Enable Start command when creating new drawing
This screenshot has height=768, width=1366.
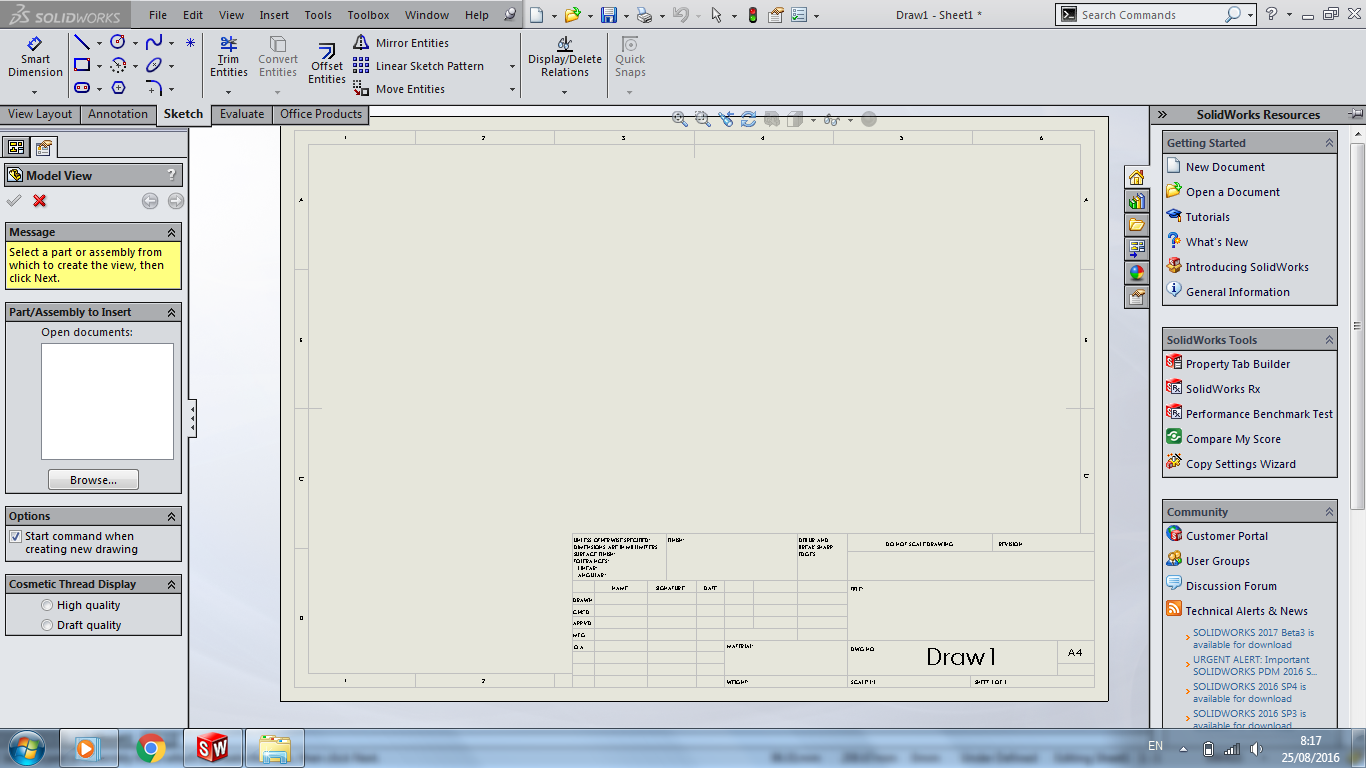(x=17, y=536)
